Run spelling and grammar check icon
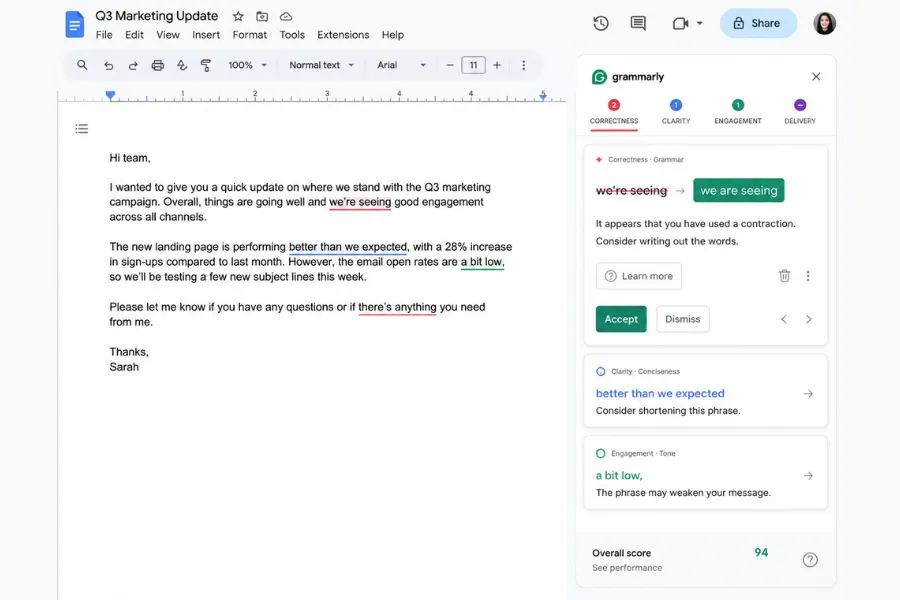The image size is (900, 600). coord(182,65)
